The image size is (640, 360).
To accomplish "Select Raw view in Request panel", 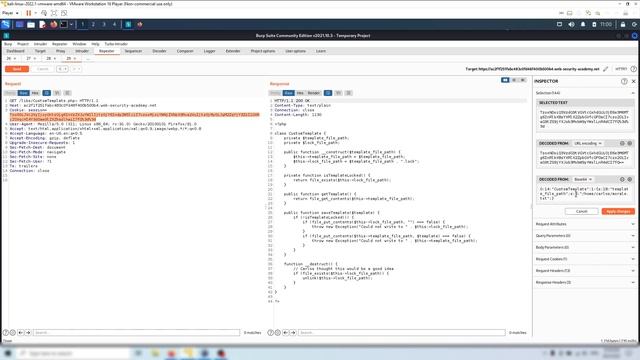I will pos(24,93).
